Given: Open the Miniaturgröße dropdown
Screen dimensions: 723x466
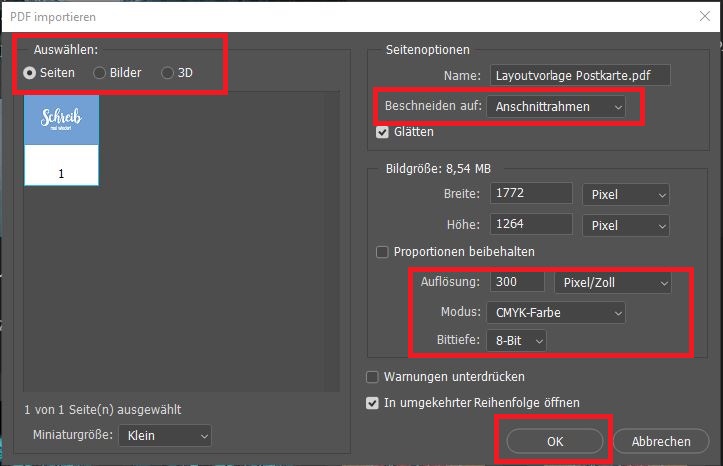Looking at the screenshot, I should (x=165, y=436).
